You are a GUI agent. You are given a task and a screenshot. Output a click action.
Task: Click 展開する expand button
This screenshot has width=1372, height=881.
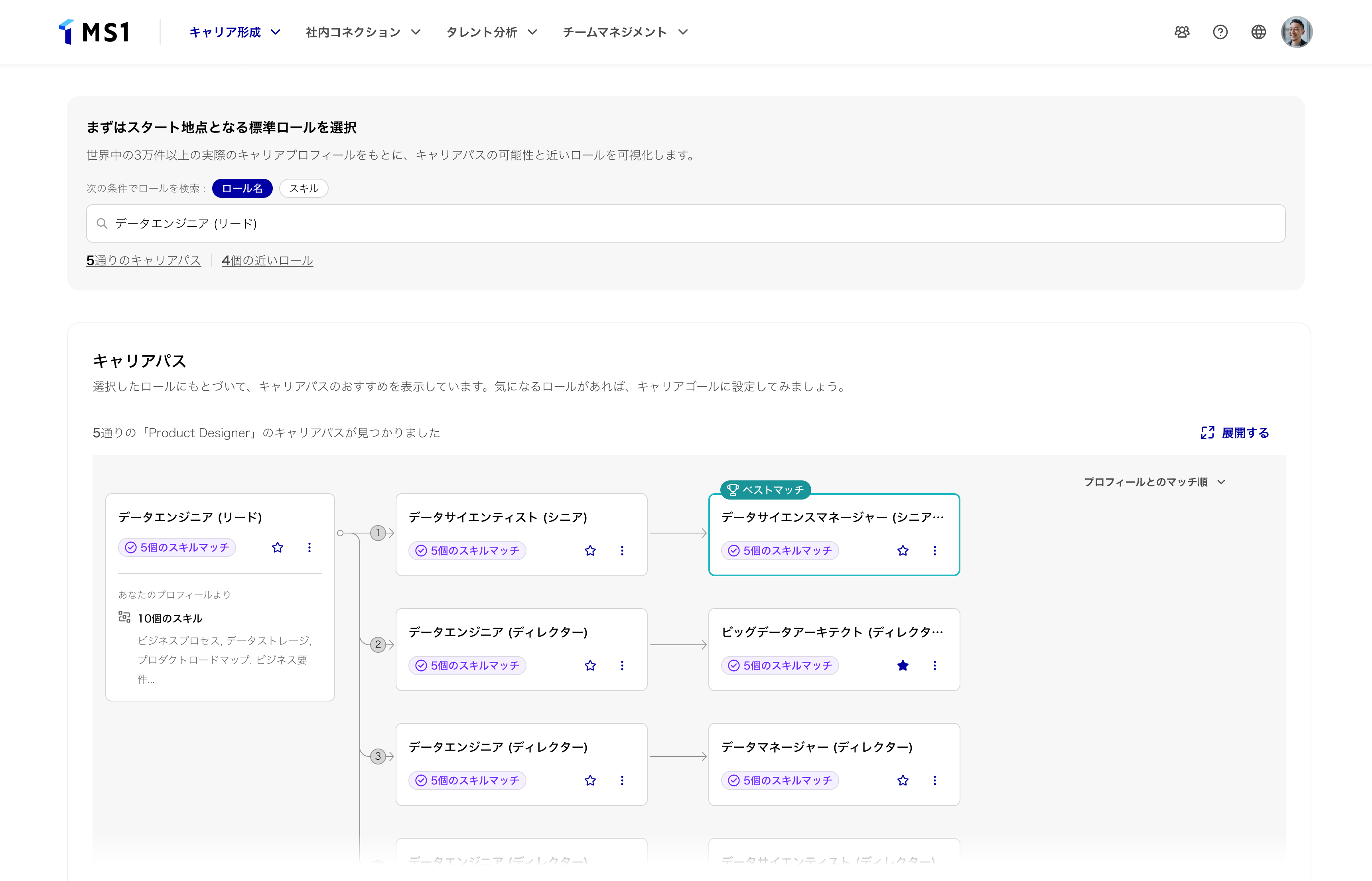1235,433
